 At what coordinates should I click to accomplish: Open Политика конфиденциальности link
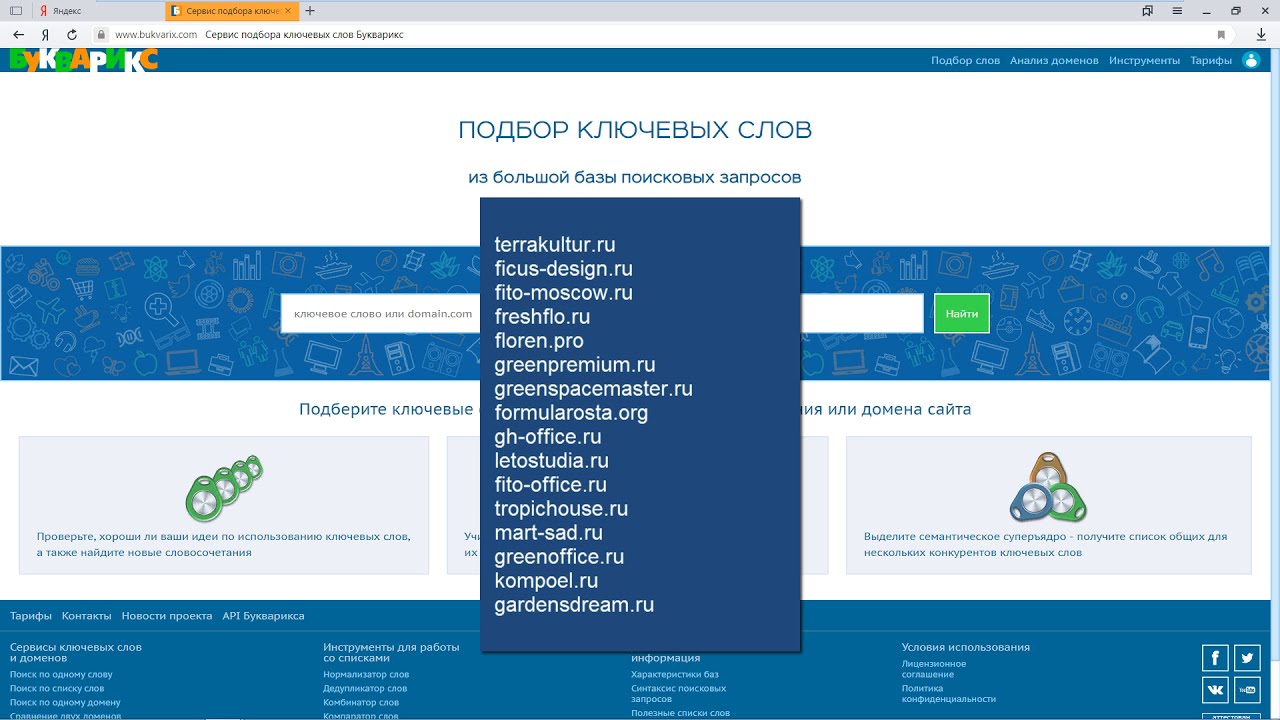[949, 693]
